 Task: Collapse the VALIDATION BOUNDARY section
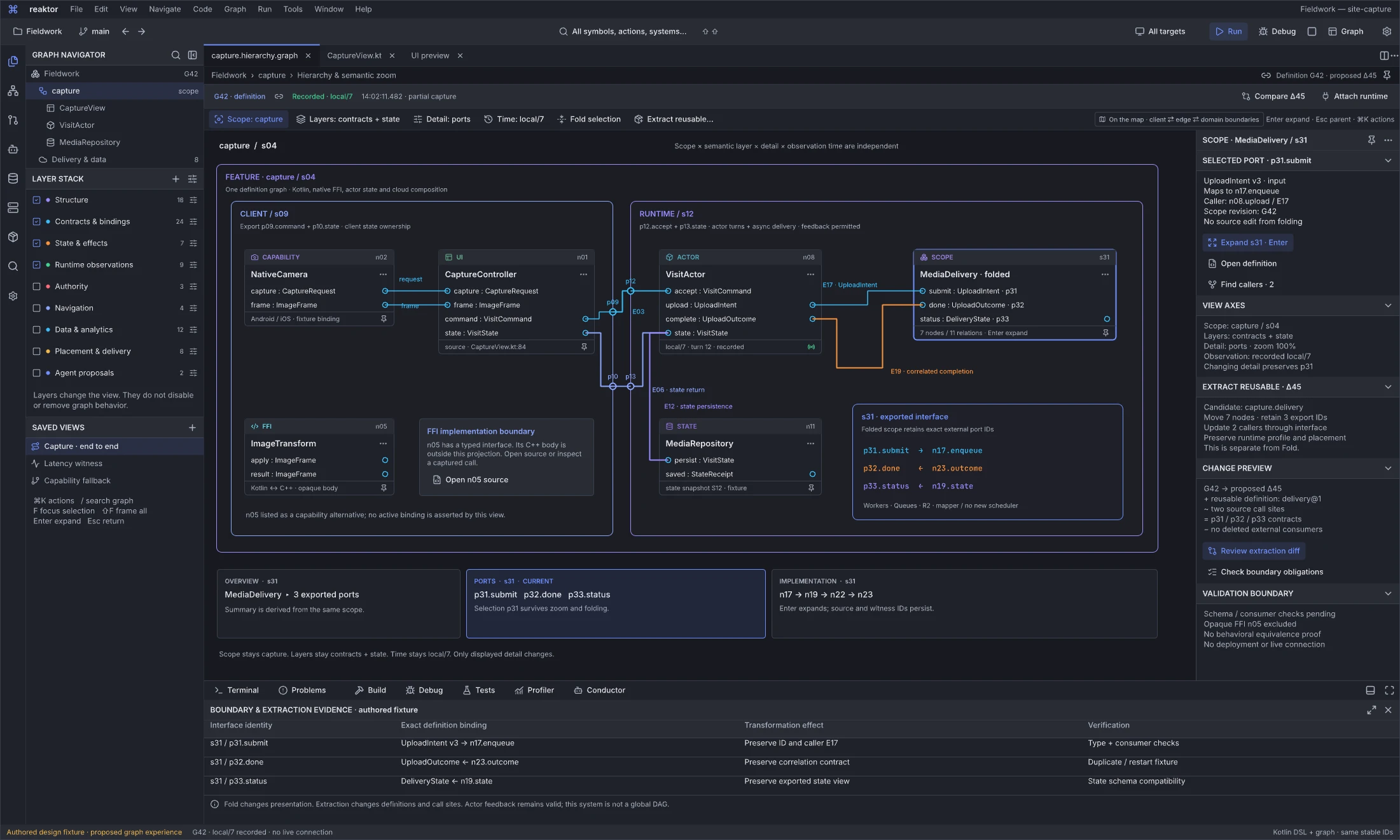[x=1388, y=594]
